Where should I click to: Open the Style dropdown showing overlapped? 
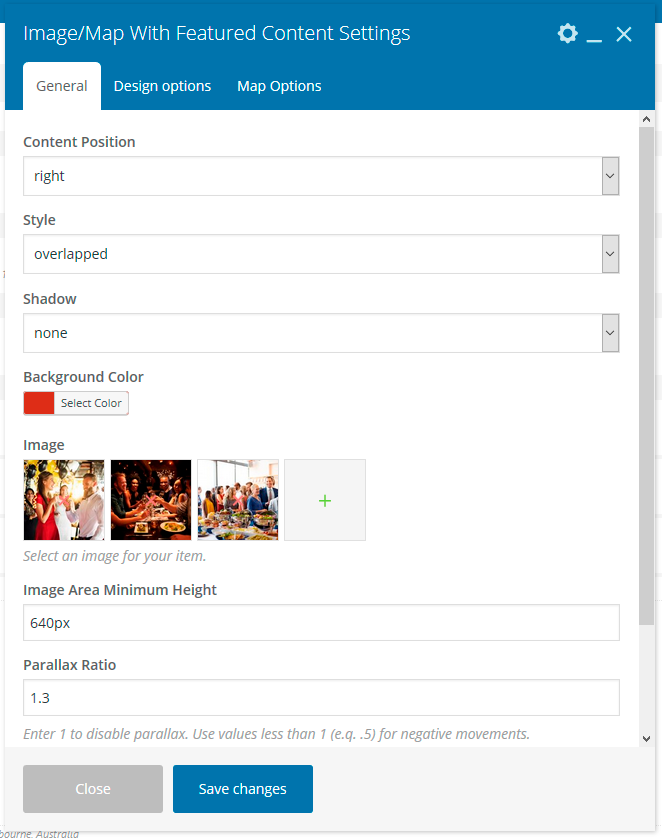[x=321, y=254]
